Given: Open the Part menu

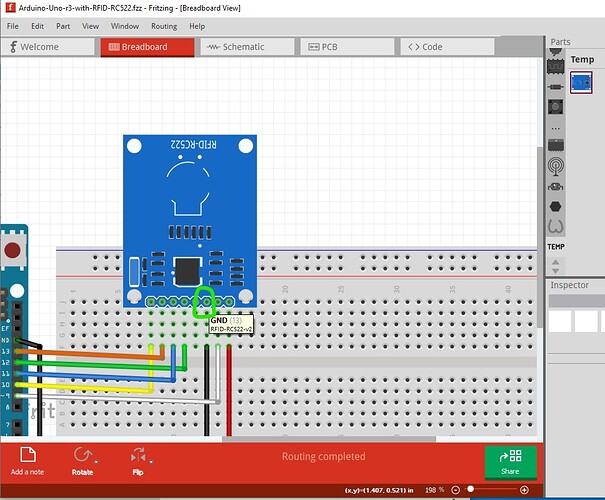Looking at the screenshot, I should [63, 26].
